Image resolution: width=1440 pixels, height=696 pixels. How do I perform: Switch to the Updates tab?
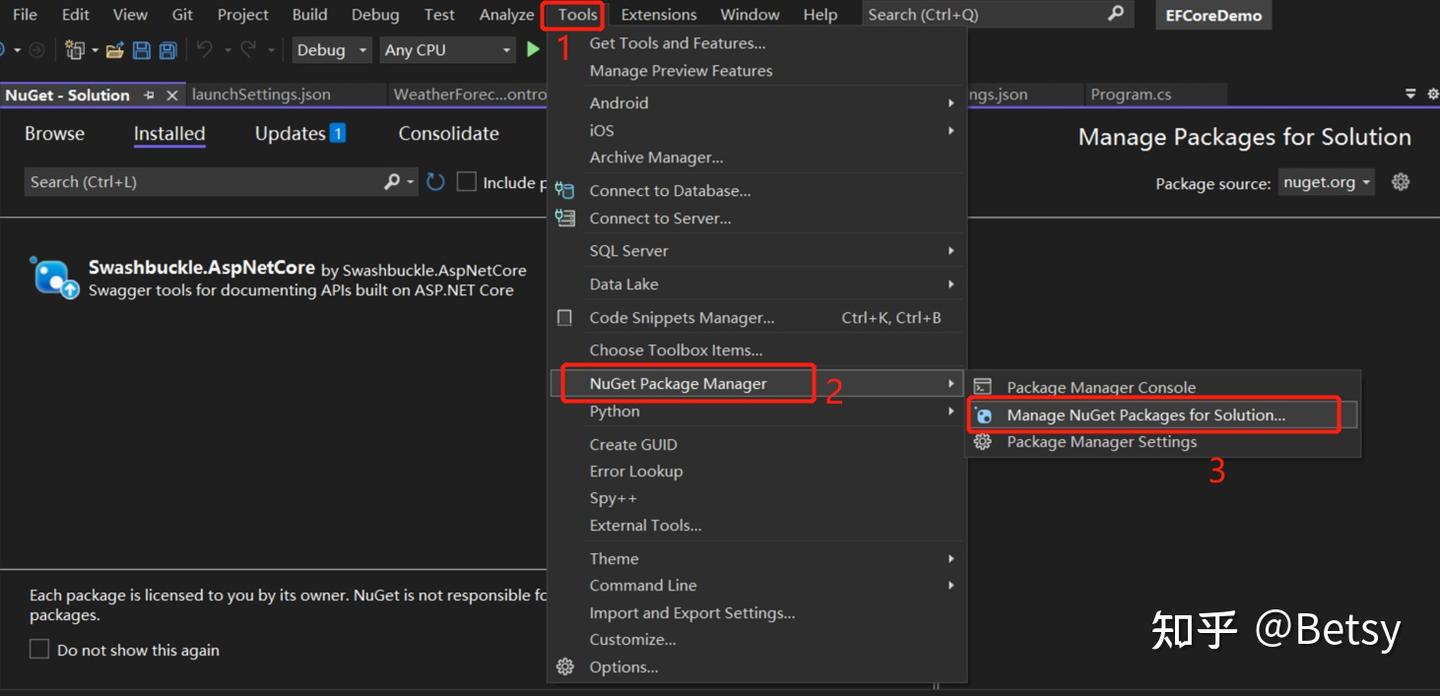point(298,134)
